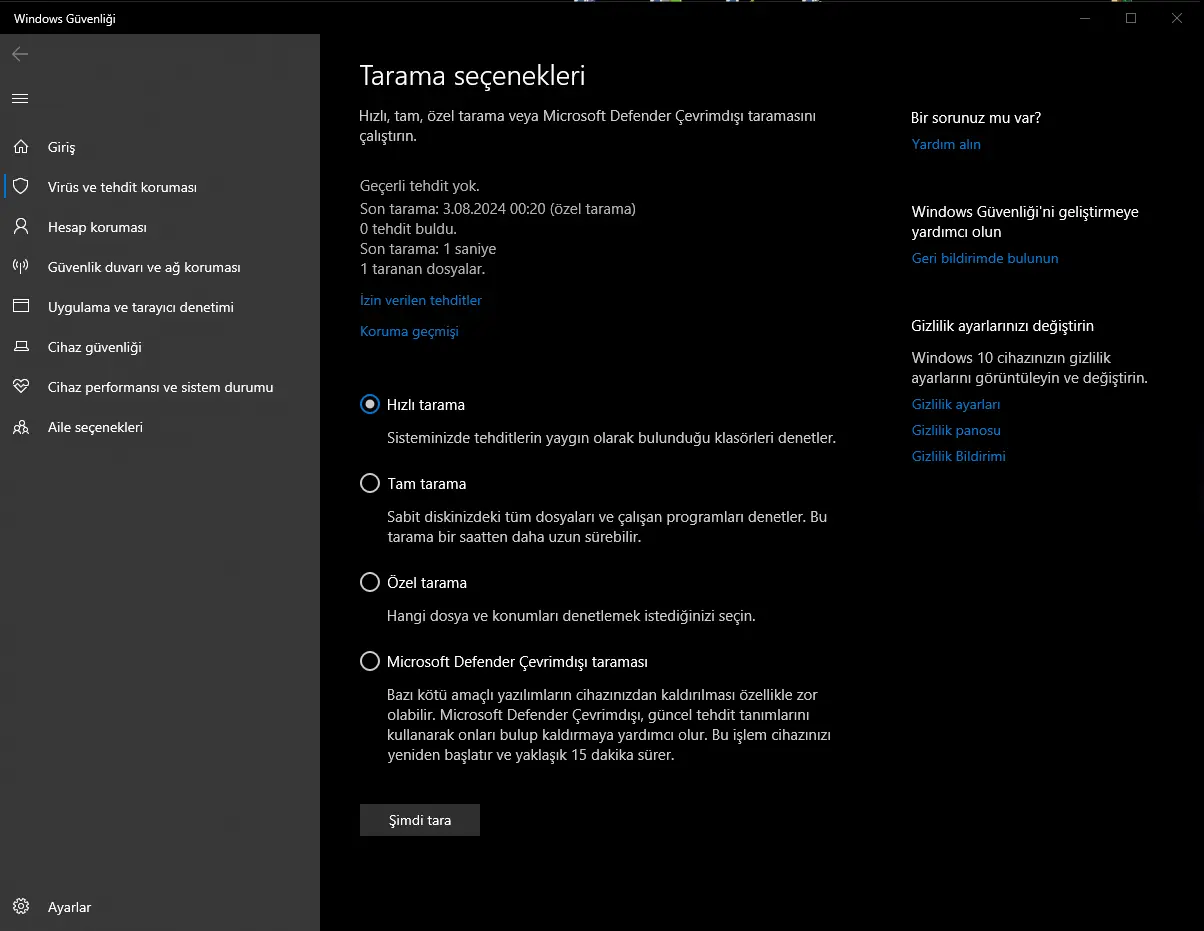This screenshot has width=1204, height=931.
Task: Expand the hamburger navigation menu
Action: 20,98
